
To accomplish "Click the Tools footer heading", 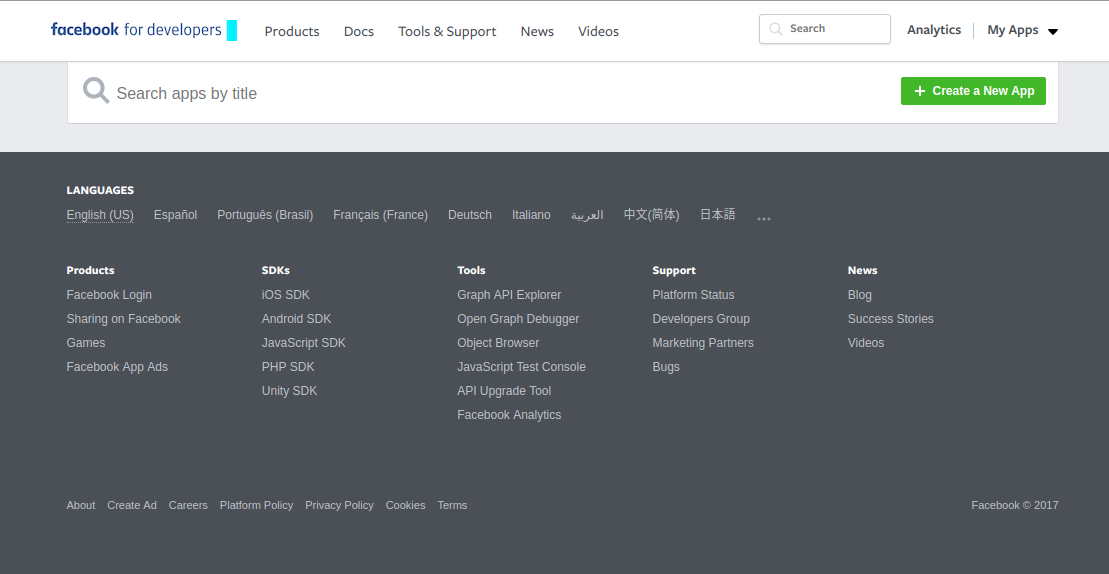I will tap(472, 270).
